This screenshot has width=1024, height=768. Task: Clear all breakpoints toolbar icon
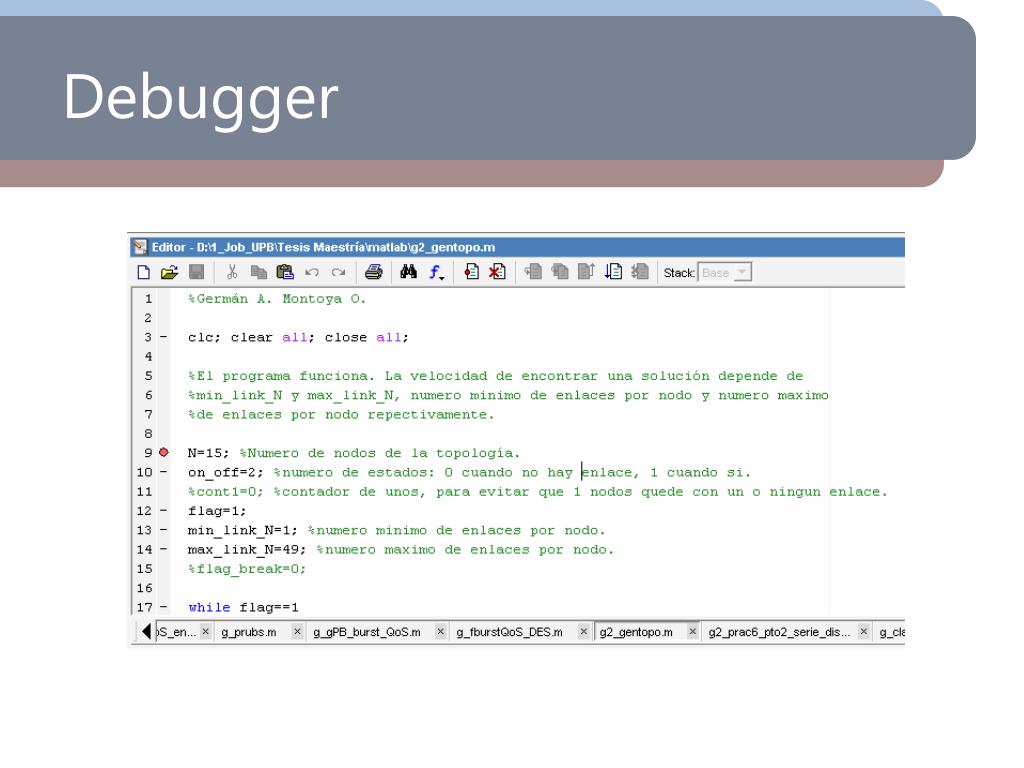[497, 272]
